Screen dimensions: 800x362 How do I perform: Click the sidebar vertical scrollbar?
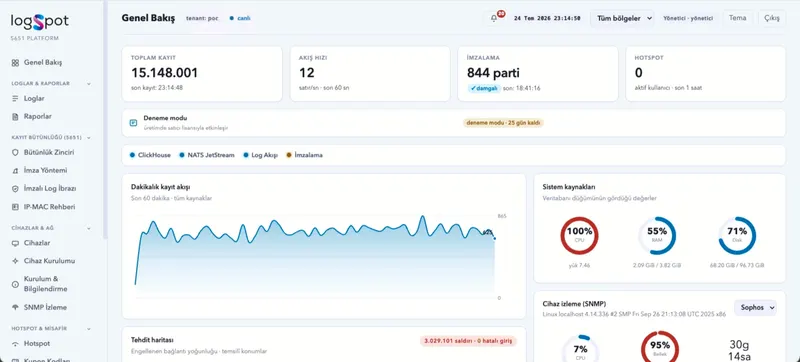click(105, 120)
